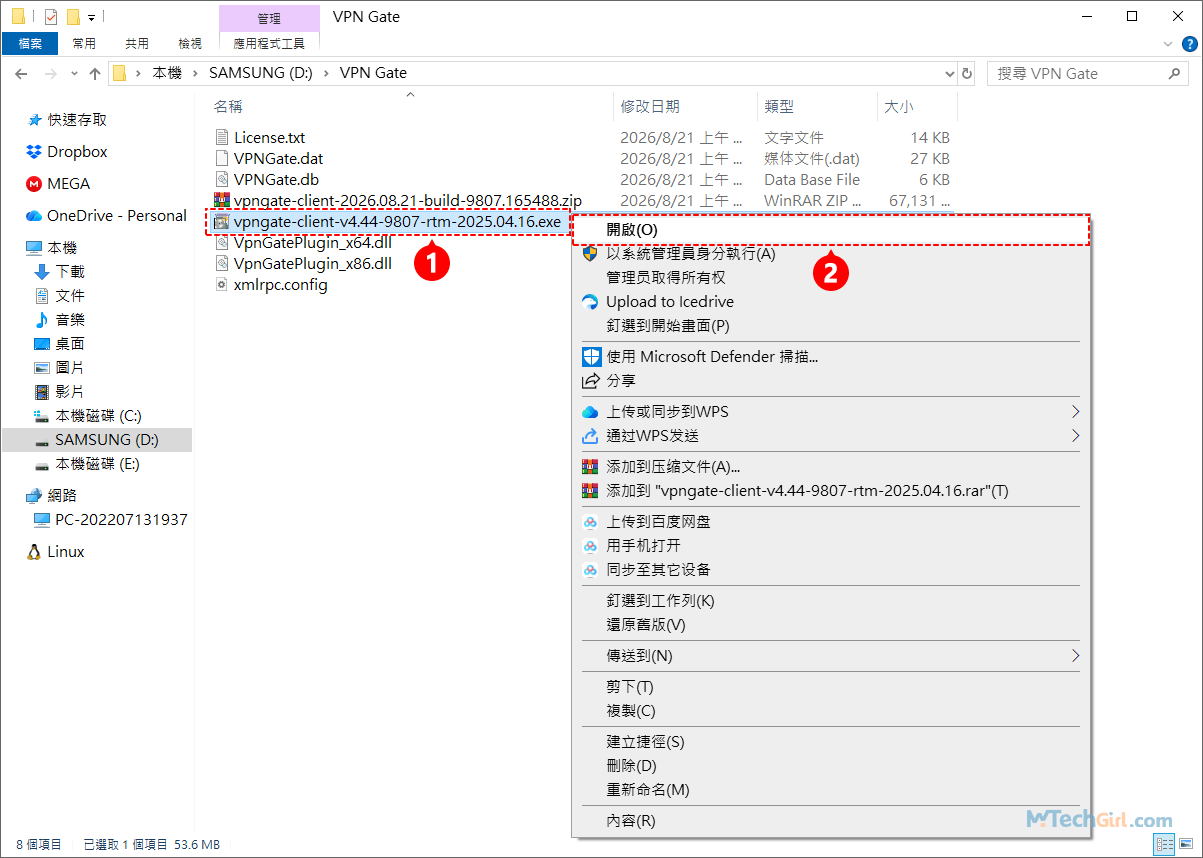Open the 桌面 folder in the sidebar
Viewport: 1203px width, 858px height.
click(70, 343)
